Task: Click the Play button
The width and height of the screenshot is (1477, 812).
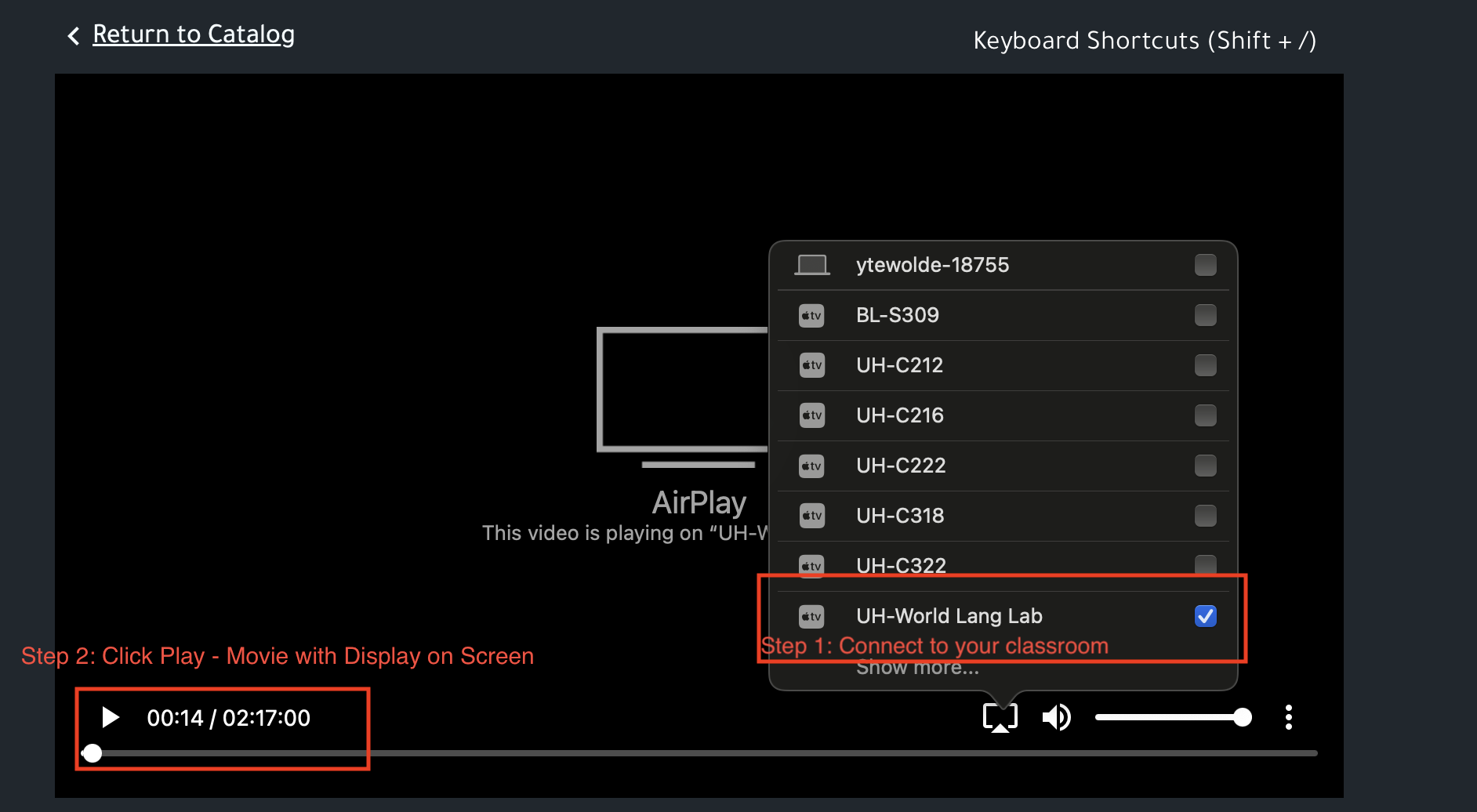Action: tap(111, 717)
